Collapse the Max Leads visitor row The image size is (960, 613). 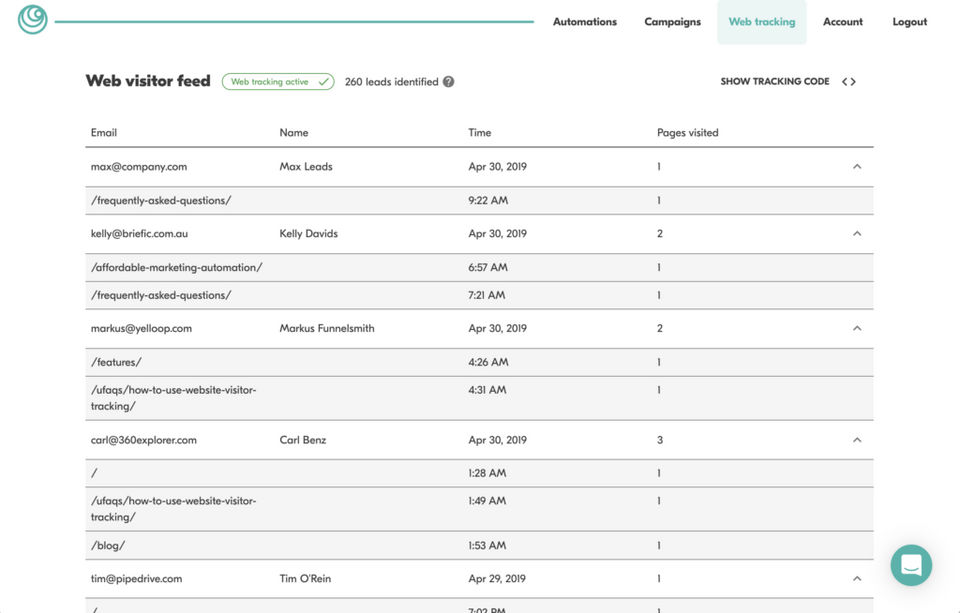pyautogui.click(x=857, y=167)
